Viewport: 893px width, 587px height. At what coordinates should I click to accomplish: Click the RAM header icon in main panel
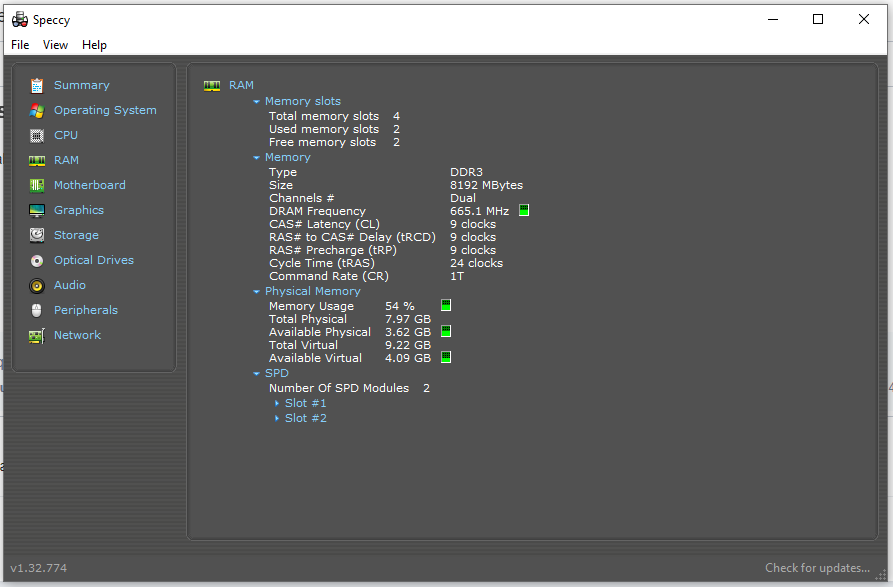pos(212,86)
